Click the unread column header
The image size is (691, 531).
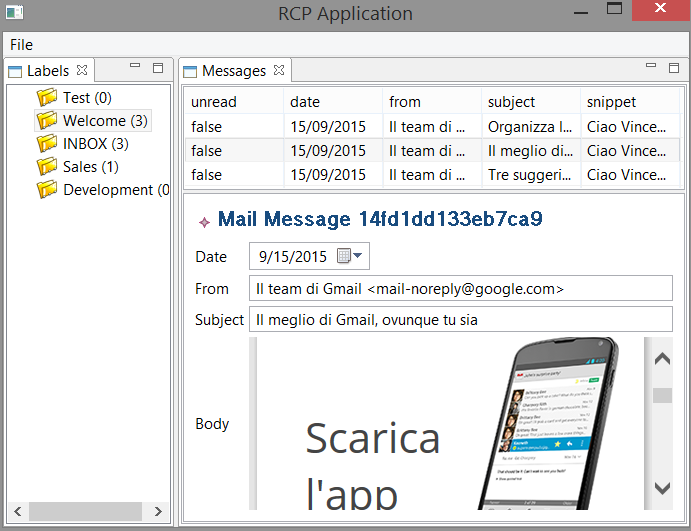(x=234, y=102)
